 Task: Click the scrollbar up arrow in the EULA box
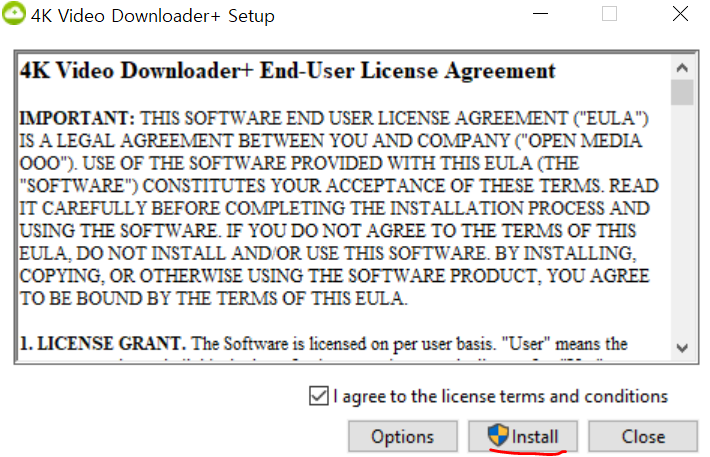[x=682, y=68]
